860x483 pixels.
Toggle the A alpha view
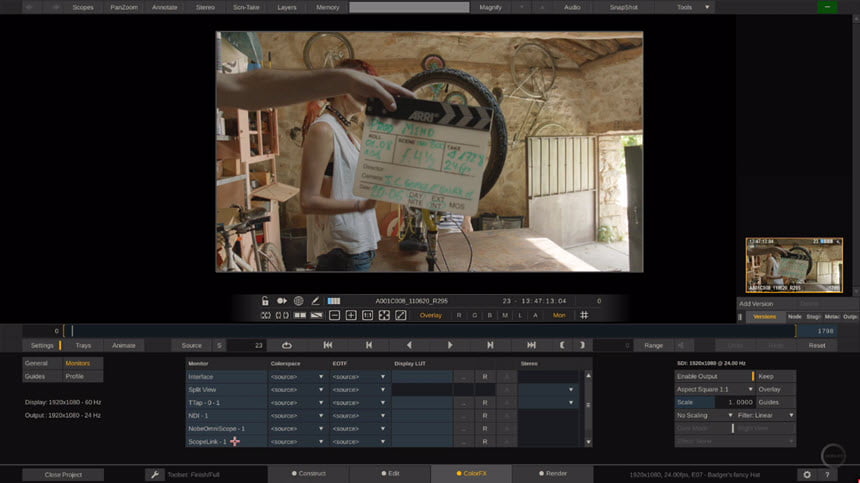tap(535, 315)
